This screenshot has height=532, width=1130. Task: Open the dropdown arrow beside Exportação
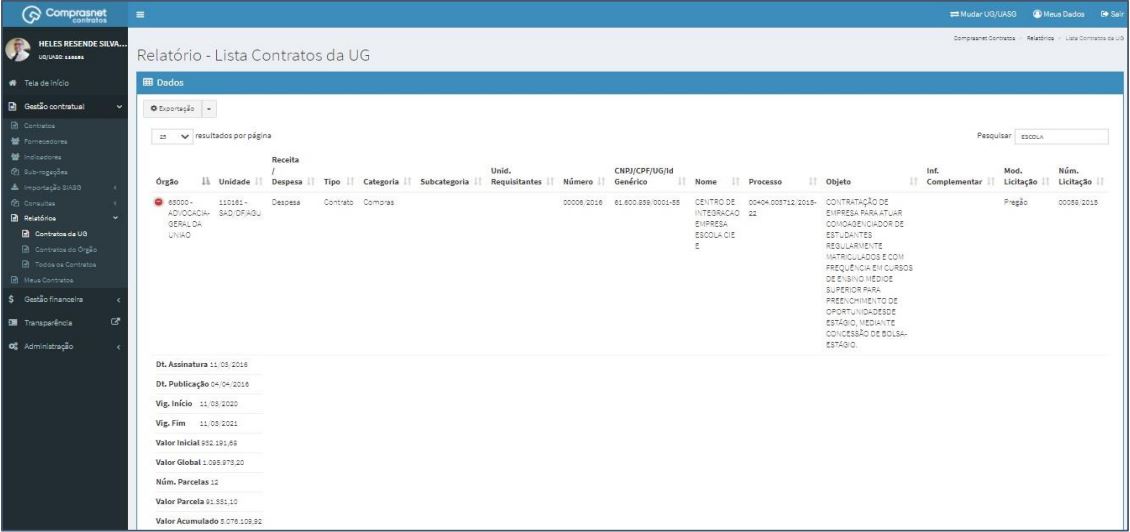(x=208, y=109)
